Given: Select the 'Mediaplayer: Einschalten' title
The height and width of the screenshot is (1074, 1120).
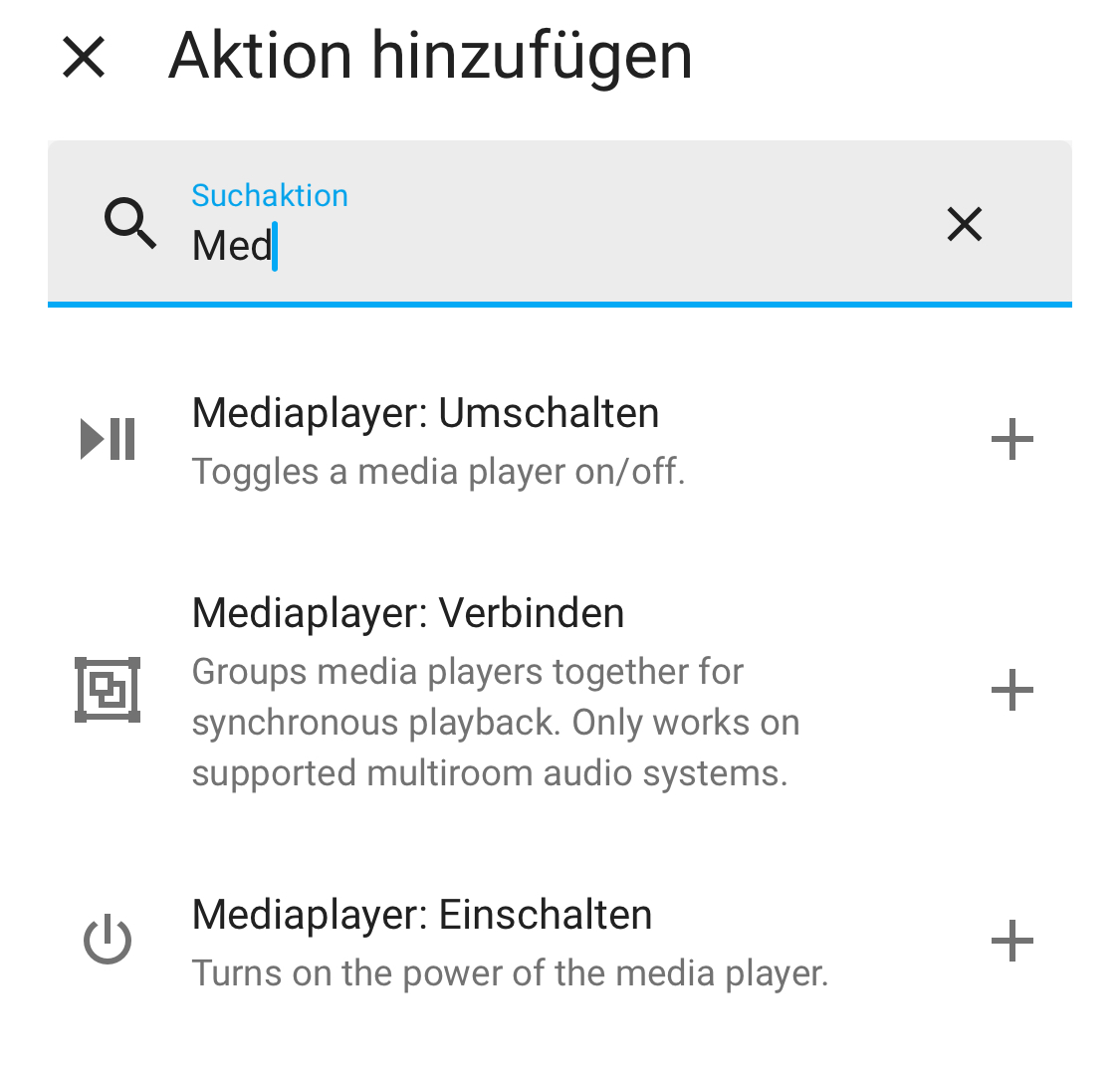Looking at the screenshot, I should pos(422,915).
